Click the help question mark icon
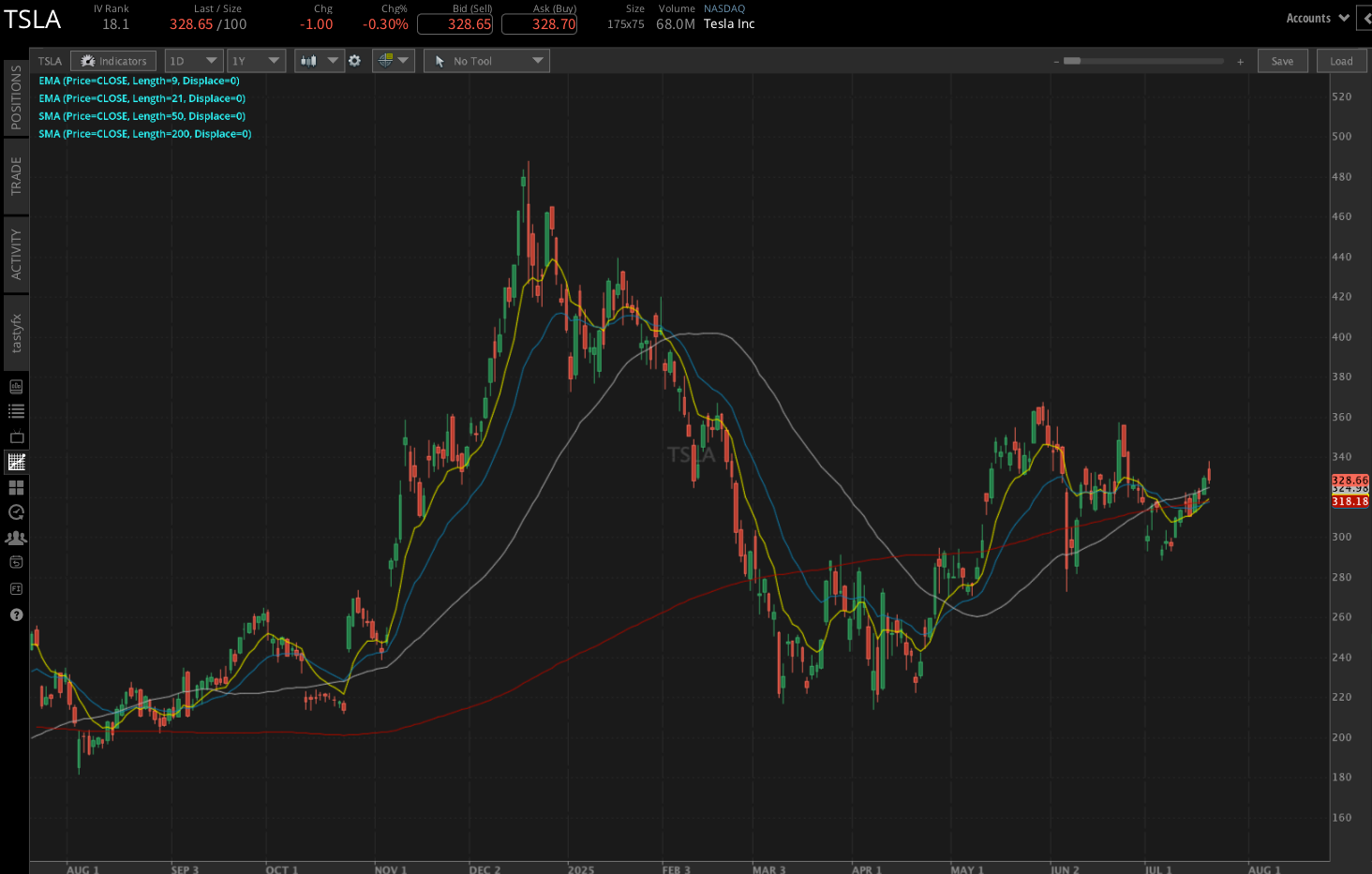Image resolution: width=1372 pixels, height=874 pixels. point(15,615)
